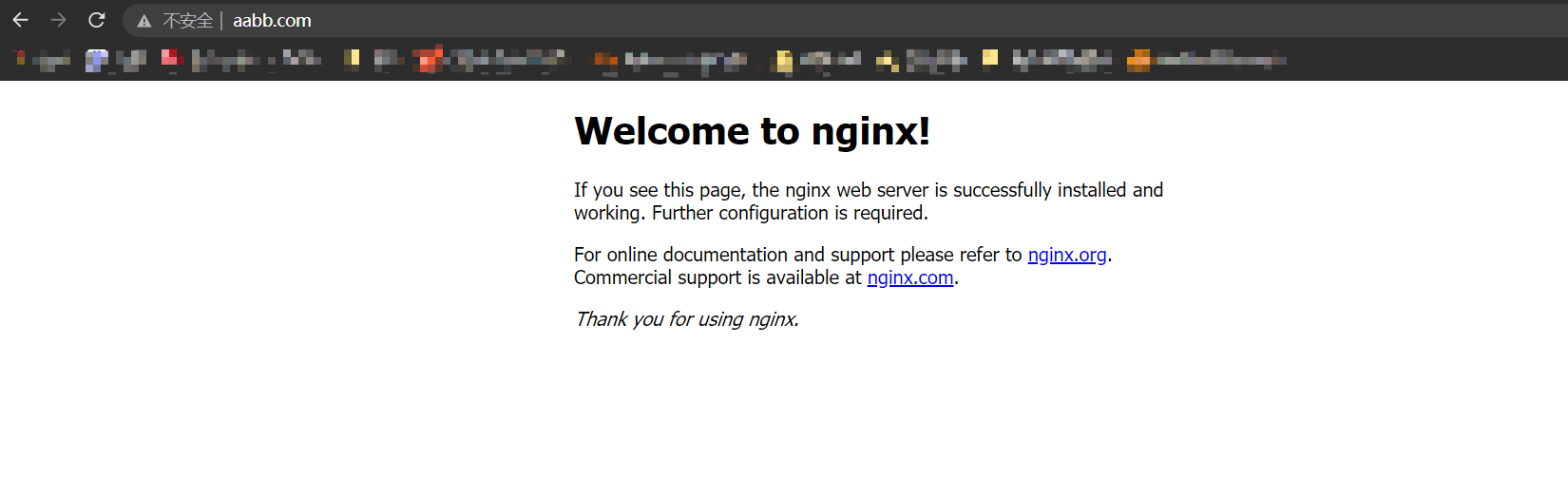The image size is (1568, 497).
Task: Reload the aabb.com page
Action: 96,20
